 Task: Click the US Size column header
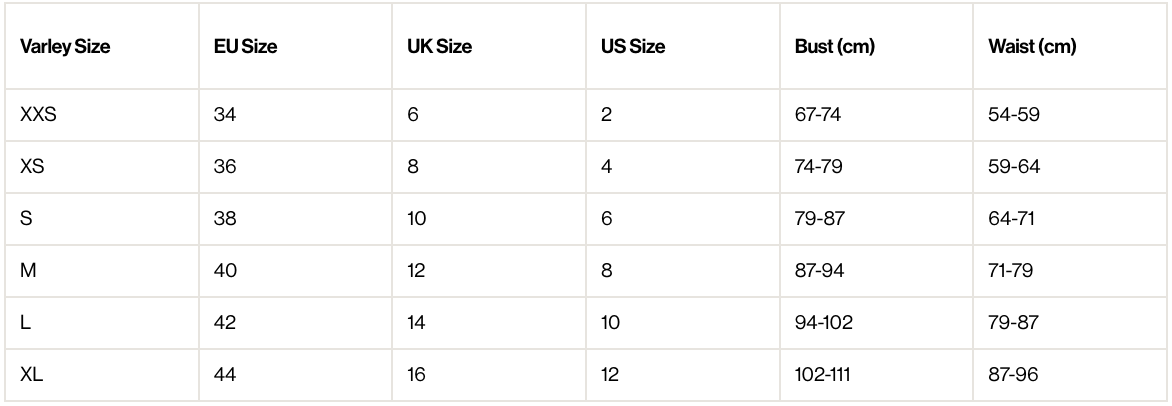[633, 47]
